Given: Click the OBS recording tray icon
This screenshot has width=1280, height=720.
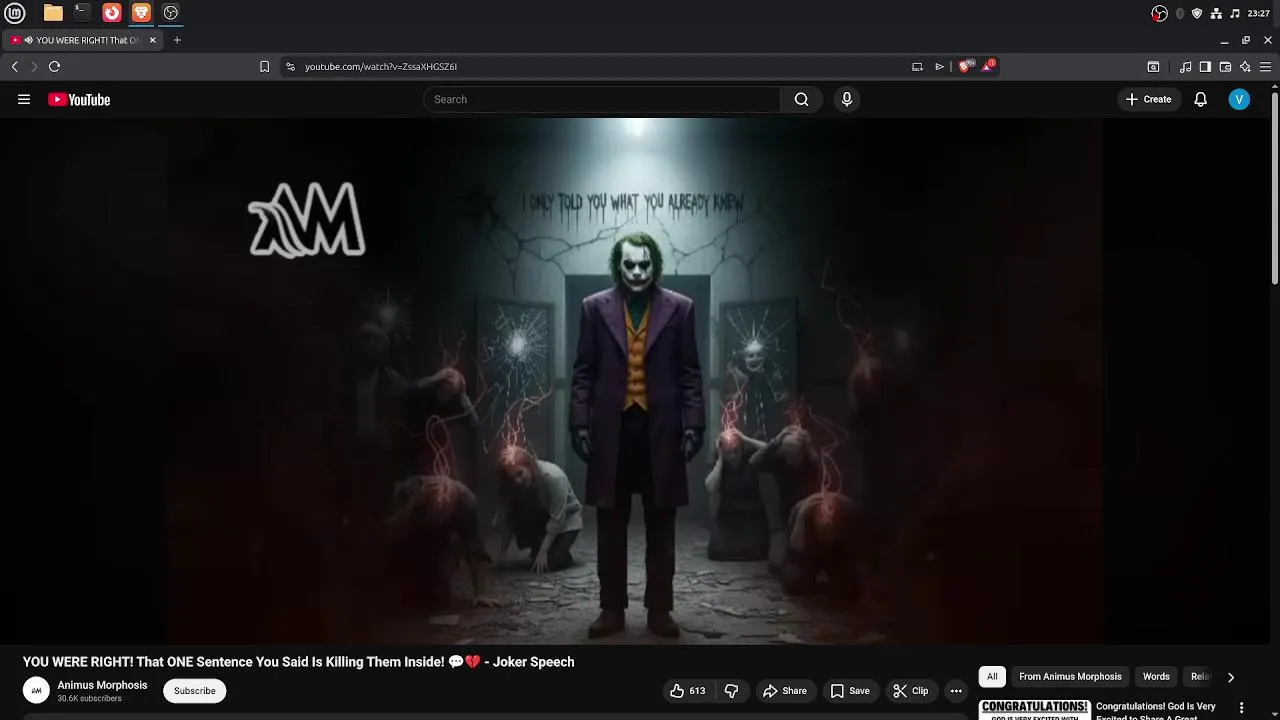Looking at the screenshot, I should point(1160,13).
